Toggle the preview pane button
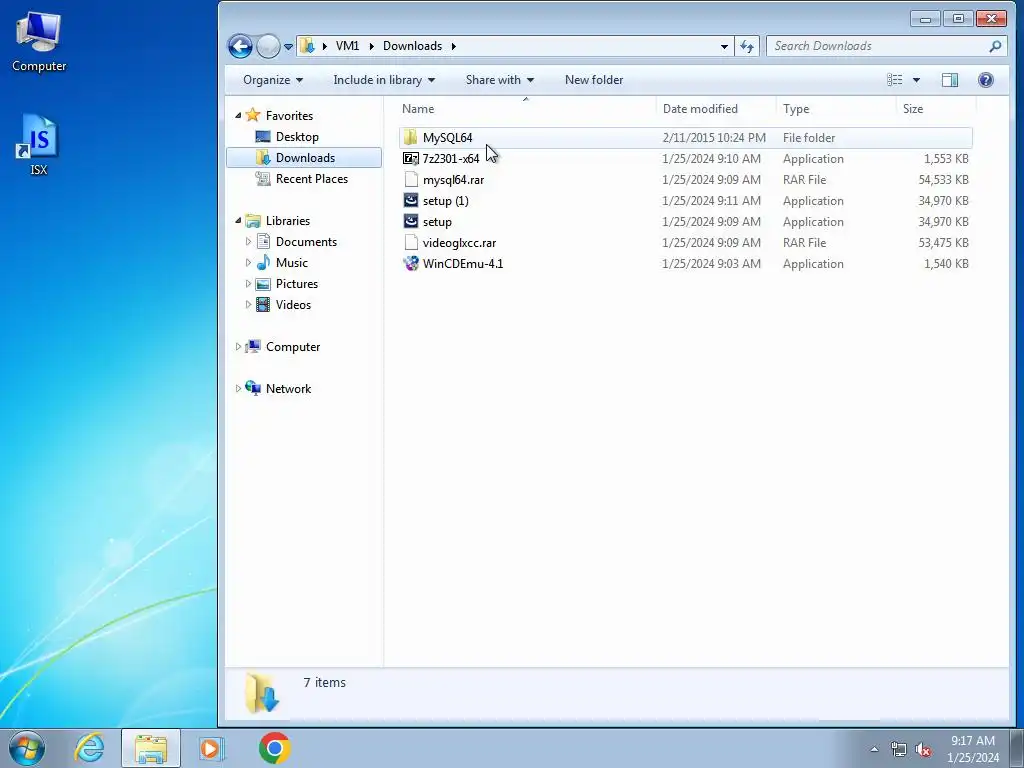The image size is (1024, 768). click(950, 80)
